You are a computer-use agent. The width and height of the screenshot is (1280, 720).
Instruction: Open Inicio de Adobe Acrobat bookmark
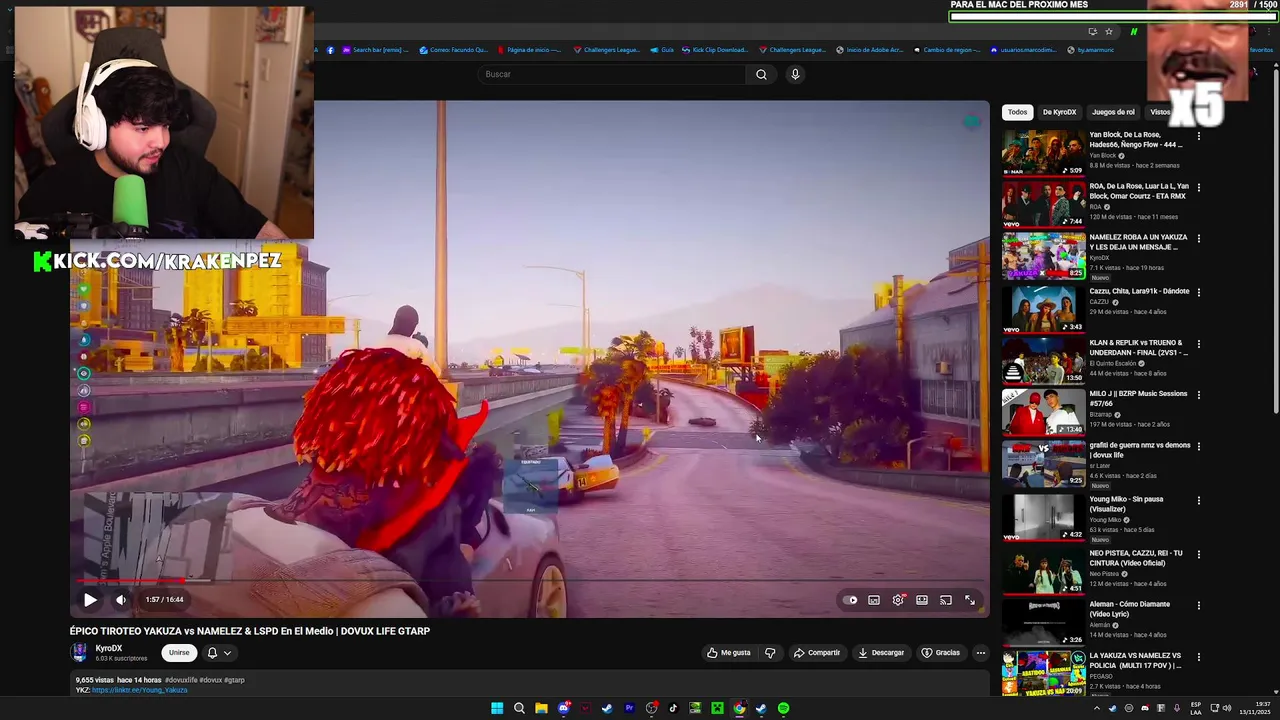(x=869, y=50)
